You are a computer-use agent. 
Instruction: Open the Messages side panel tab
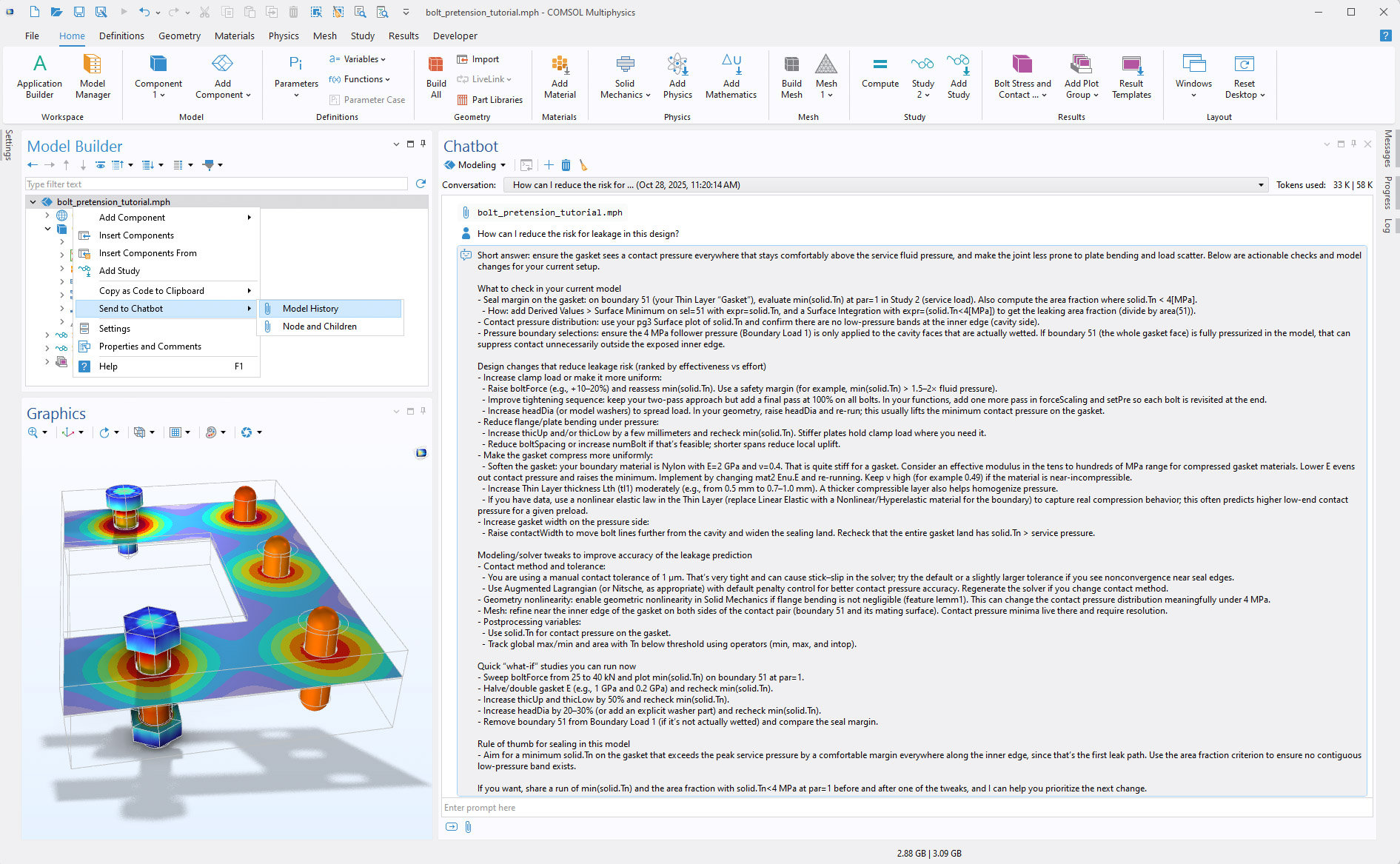coord(1387,148)
